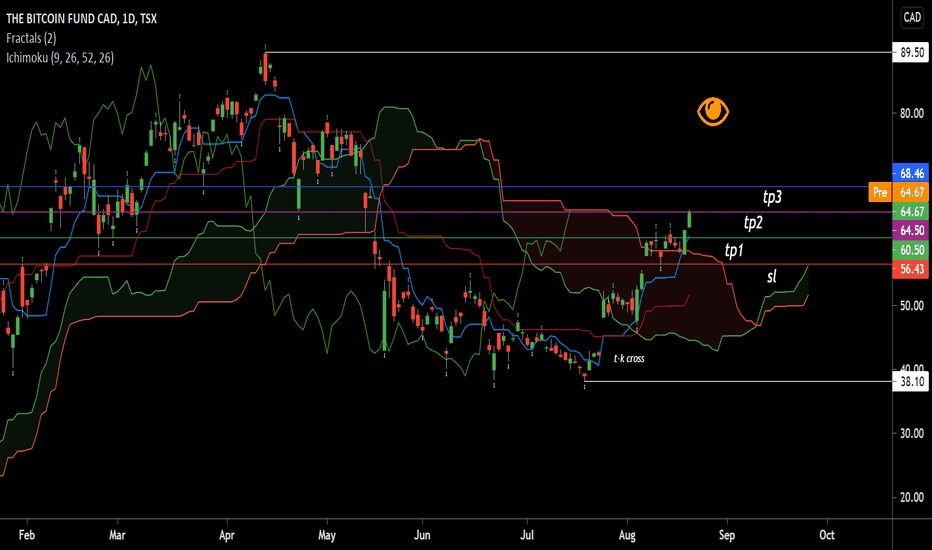Select the May label on time axis
This screenshot has width=932, height=550.
click(327, 535)
